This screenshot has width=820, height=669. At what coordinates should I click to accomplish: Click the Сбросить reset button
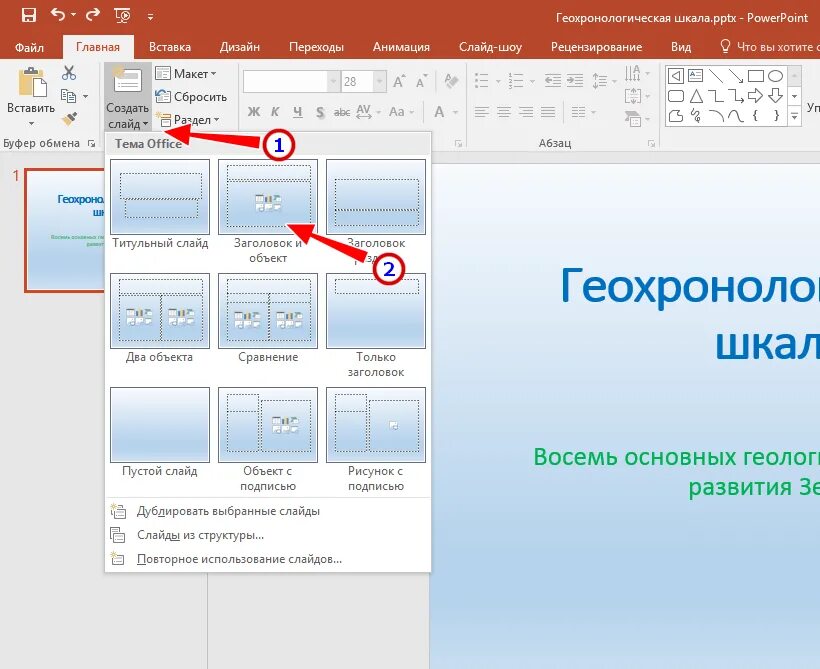(x=191, y=97)
